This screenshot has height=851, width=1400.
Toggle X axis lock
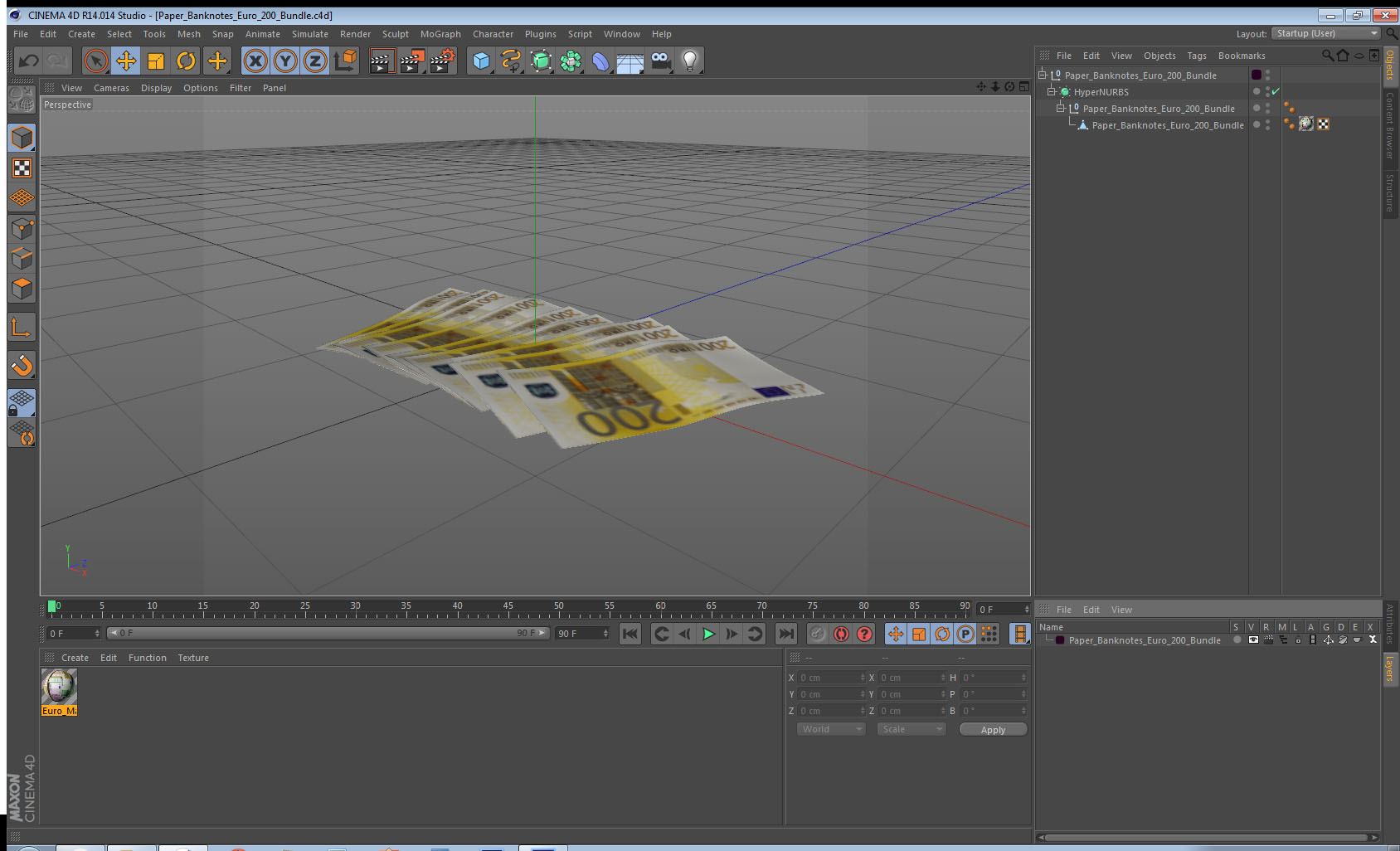pyautogui.click(x=255, y=61)
